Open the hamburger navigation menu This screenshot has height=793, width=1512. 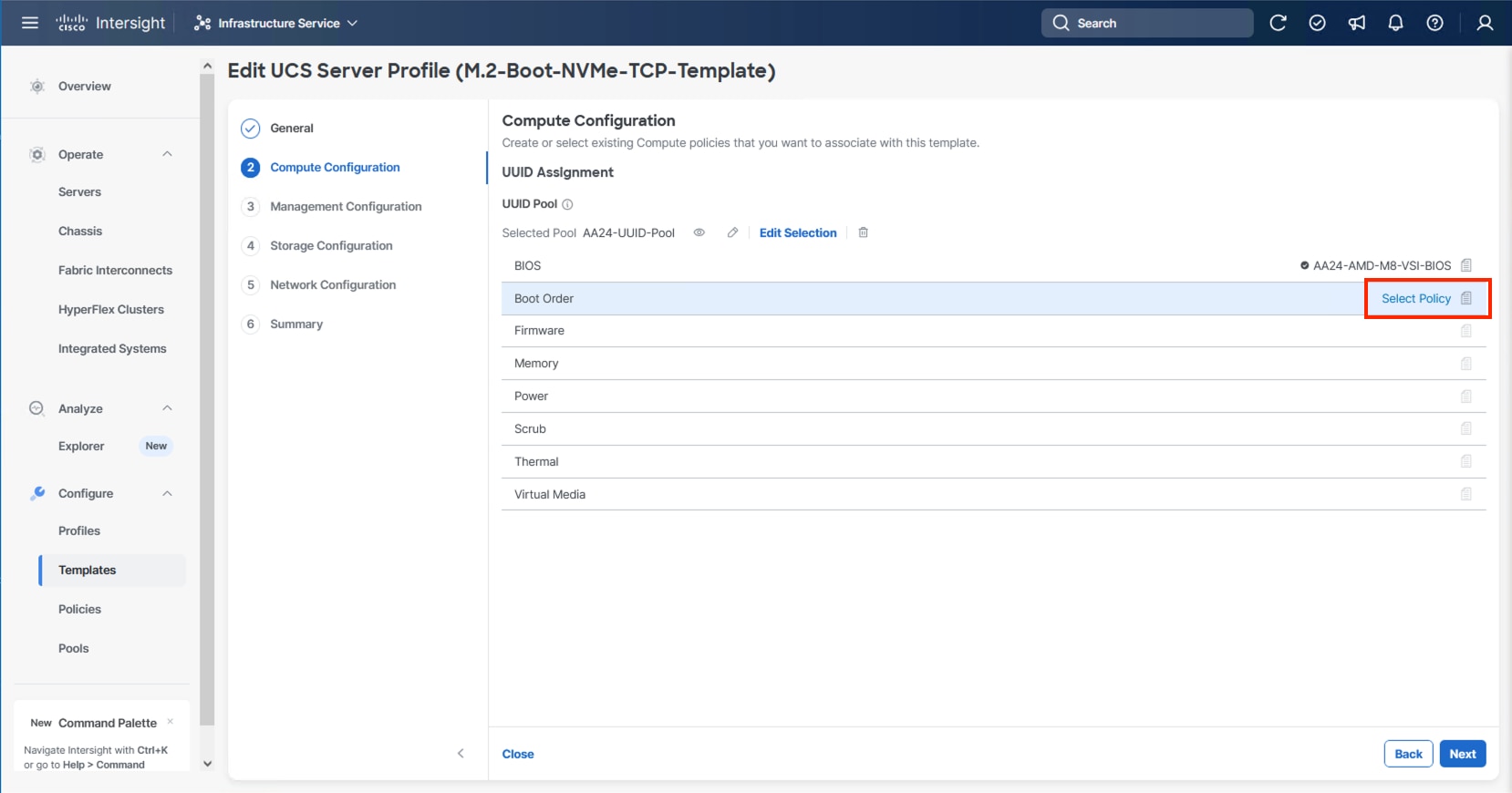(x=30, y=23)
